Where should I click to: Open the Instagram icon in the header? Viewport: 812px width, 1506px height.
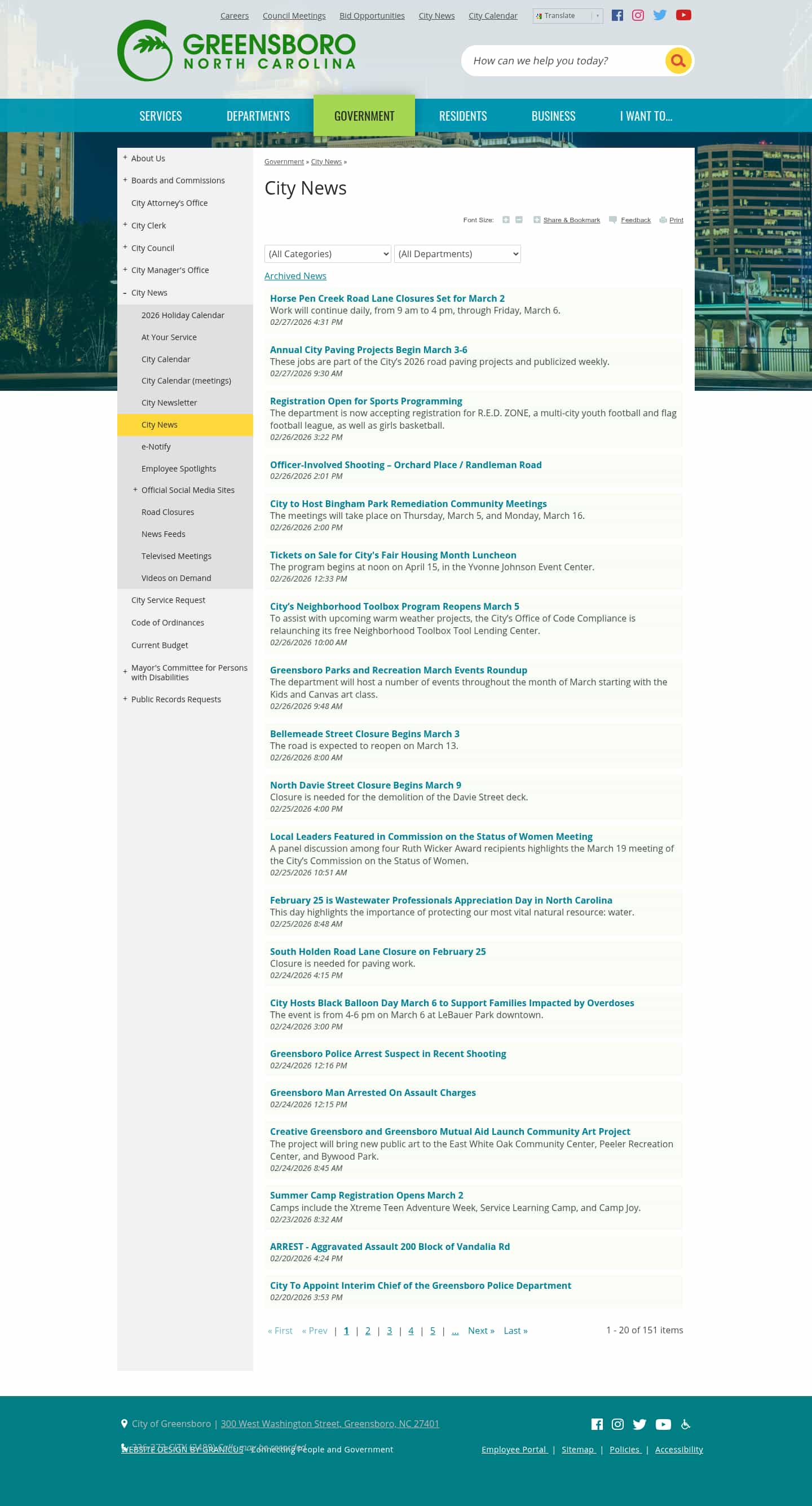pyautogui.click(x=638, y=15)
